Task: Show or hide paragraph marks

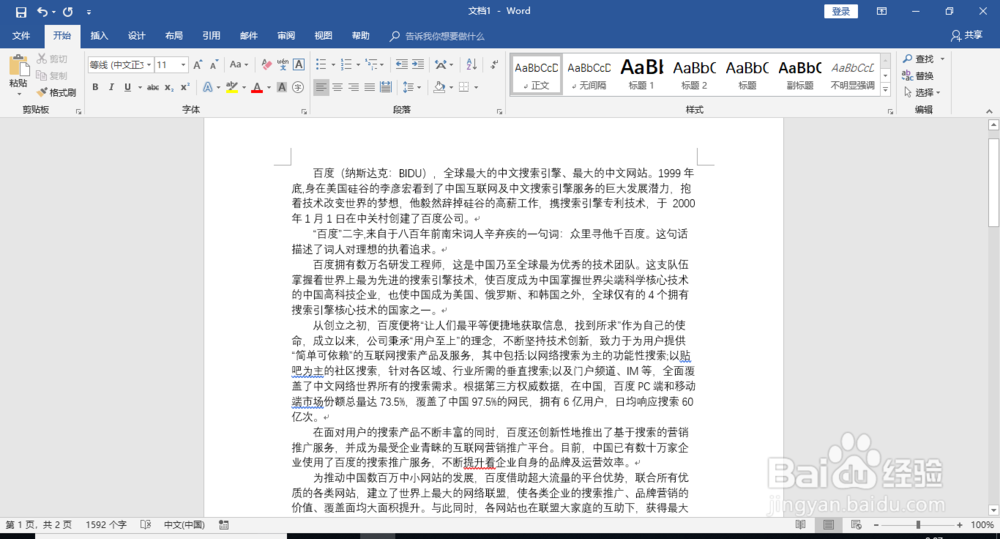Action: (494, 64)
